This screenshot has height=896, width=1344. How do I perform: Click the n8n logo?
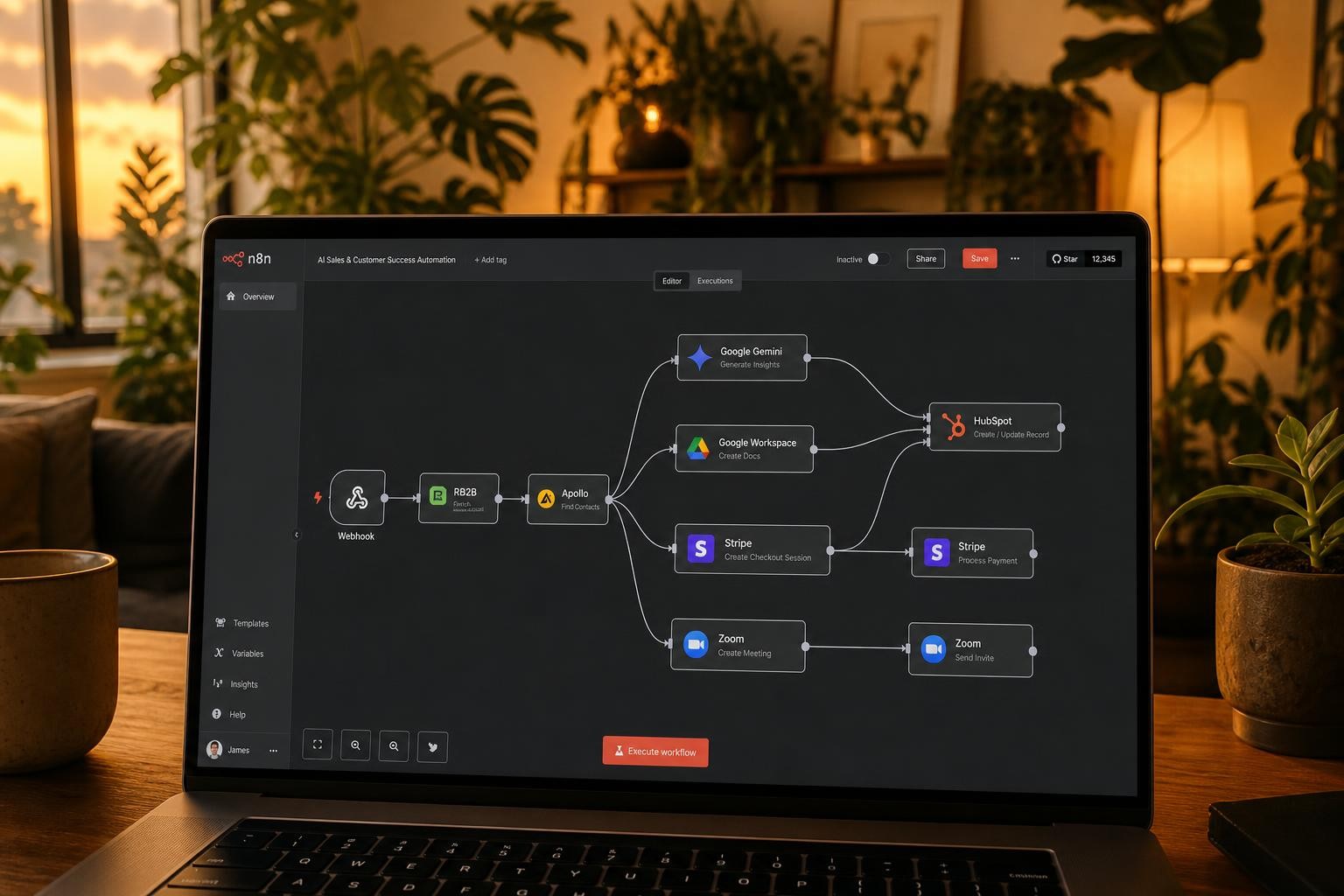[x=246, y=259]
